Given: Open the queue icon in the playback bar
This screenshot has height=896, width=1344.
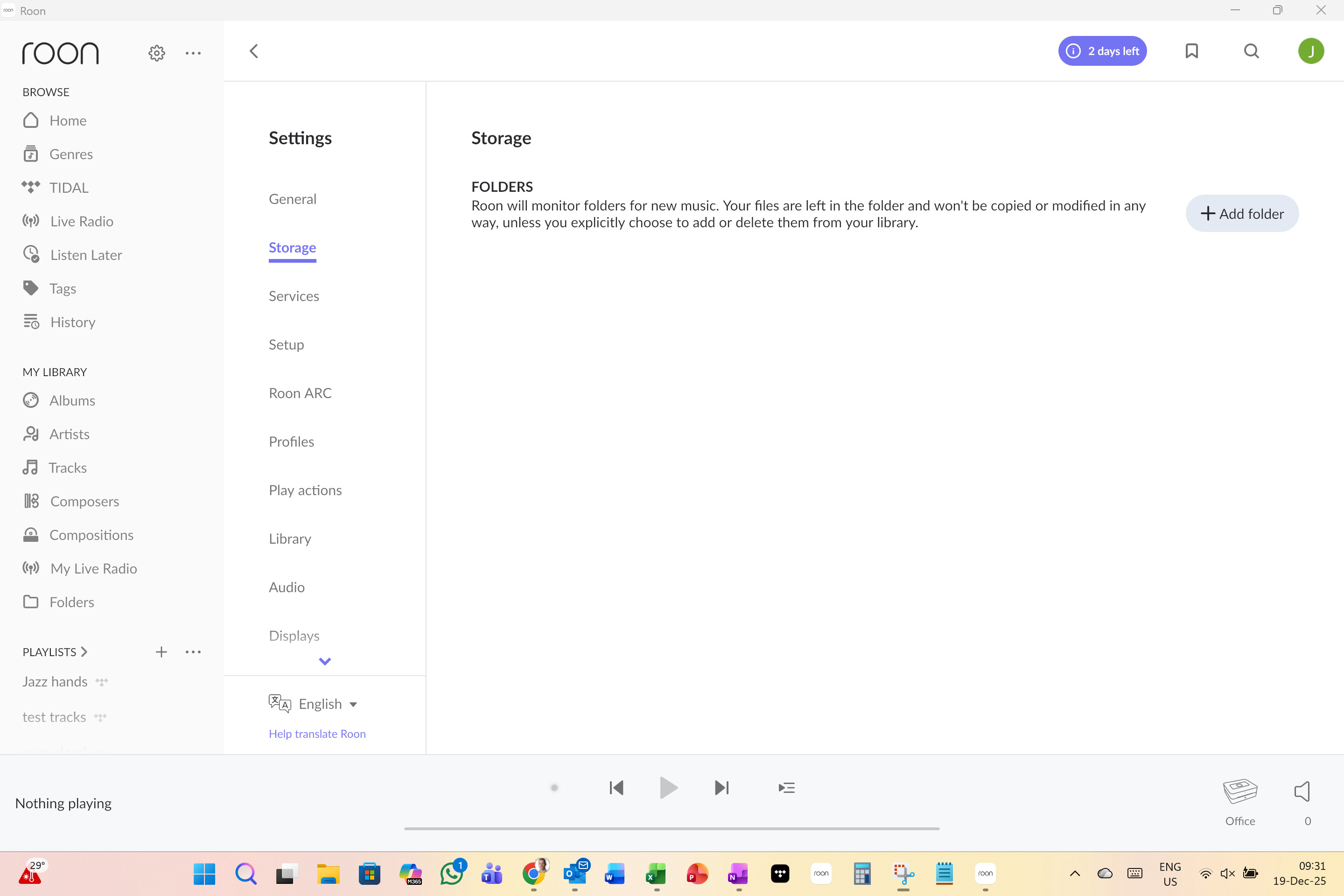Looking at the screenshot, I should (x=786, y=788).
